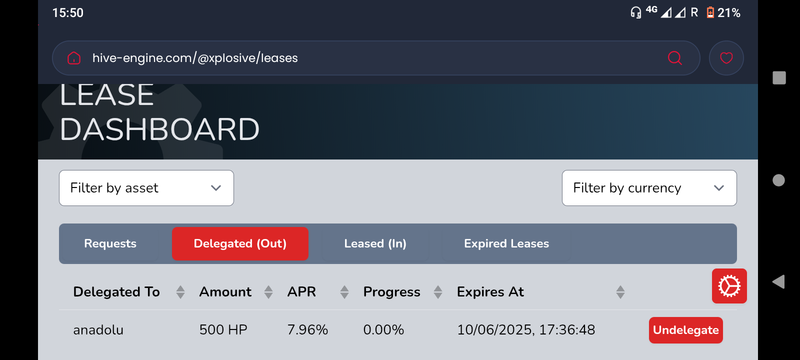Tap Android recent apps square button
This screenshot has height=360, width=800.
click(779, 78)
